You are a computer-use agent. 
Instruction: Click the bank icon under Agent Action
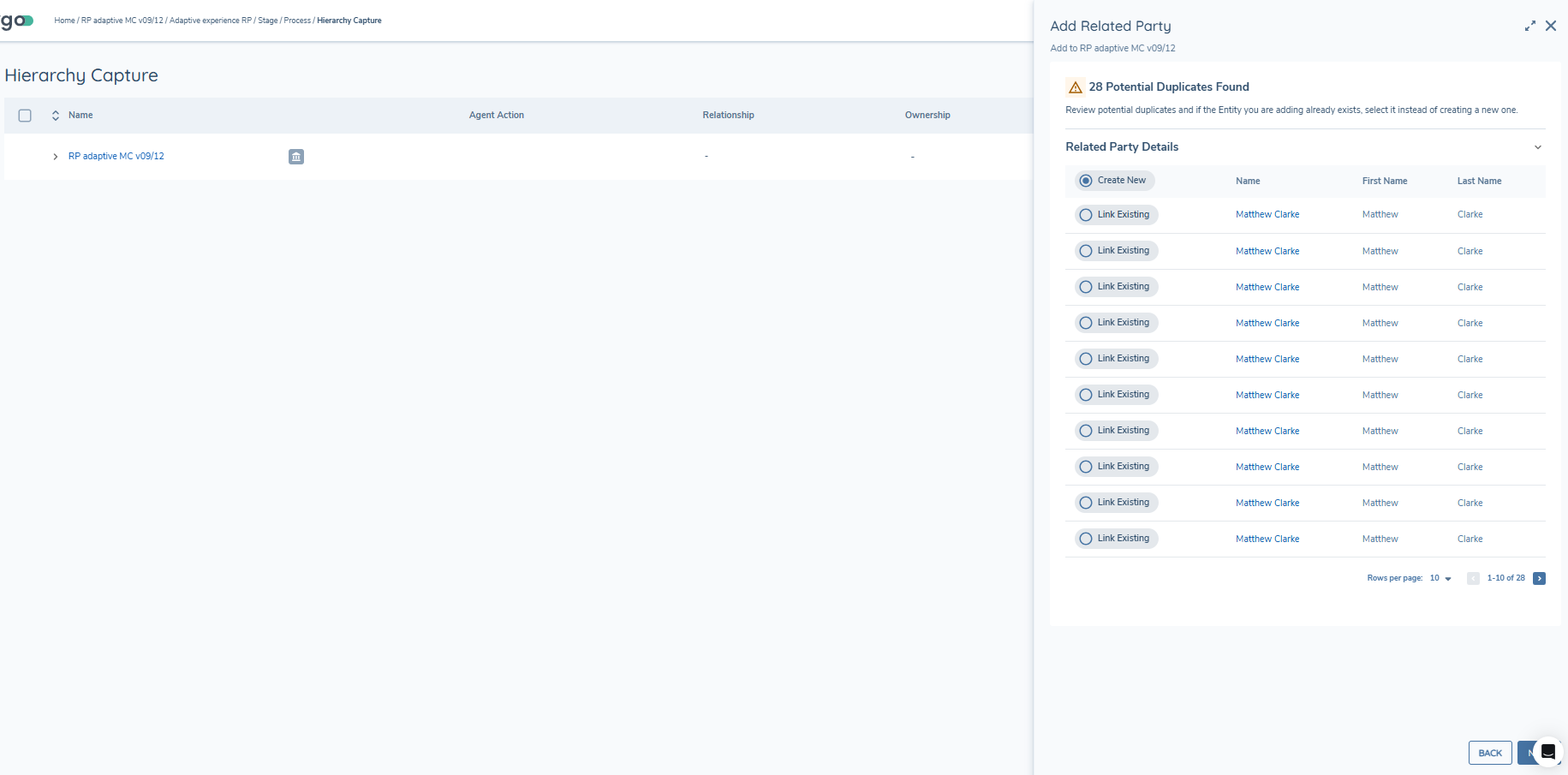(x=295, y=157)
